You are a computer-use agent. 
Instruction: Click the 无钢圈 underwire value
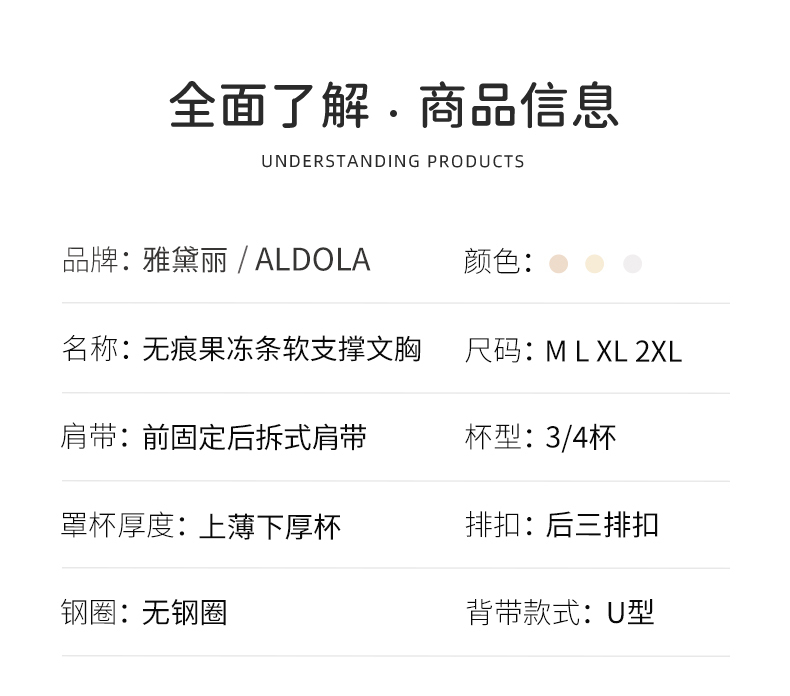pos(185,612)
